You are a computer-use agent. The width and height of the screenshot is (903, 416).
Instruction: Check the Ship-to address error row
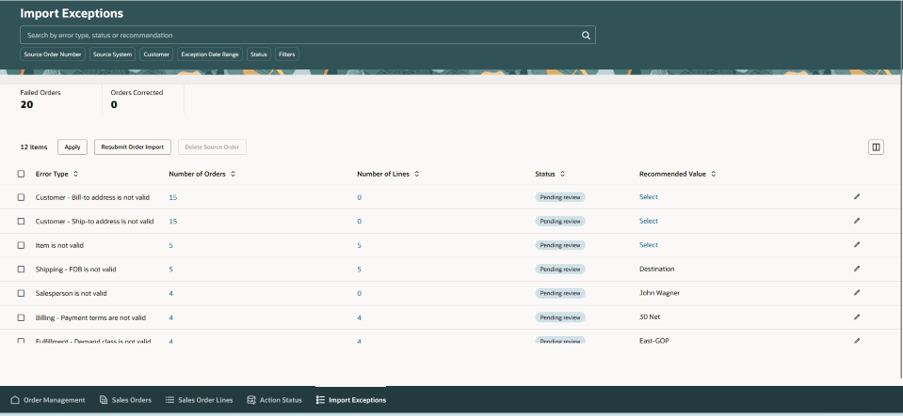coord(21,221)
